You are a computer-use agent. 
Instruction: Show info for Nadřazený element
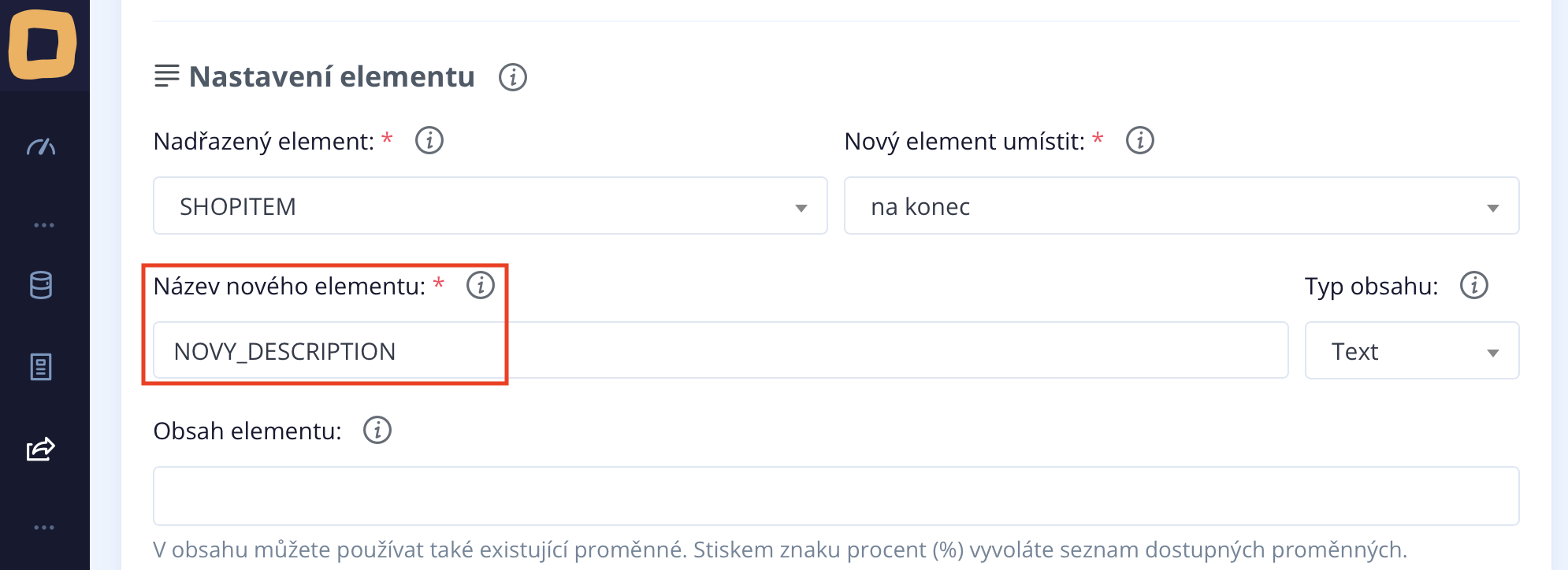(429, 141)
